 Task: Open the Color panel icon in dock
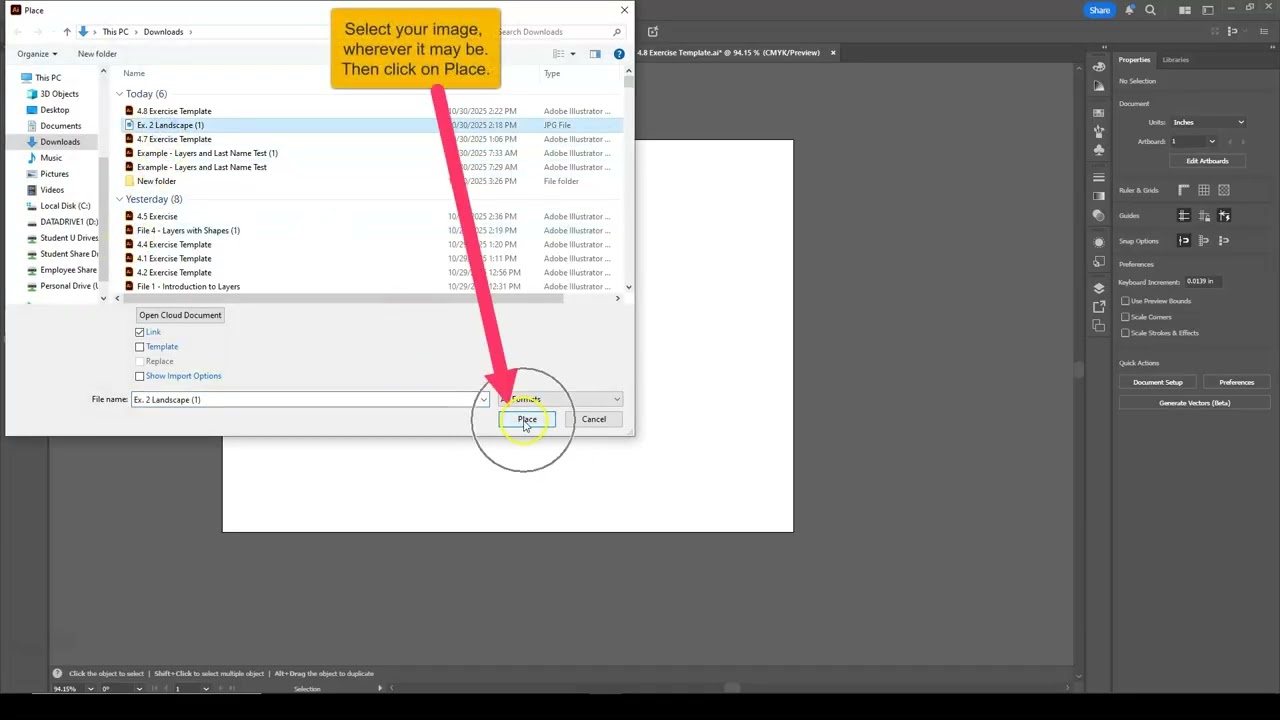click(x=1099, y=67)
